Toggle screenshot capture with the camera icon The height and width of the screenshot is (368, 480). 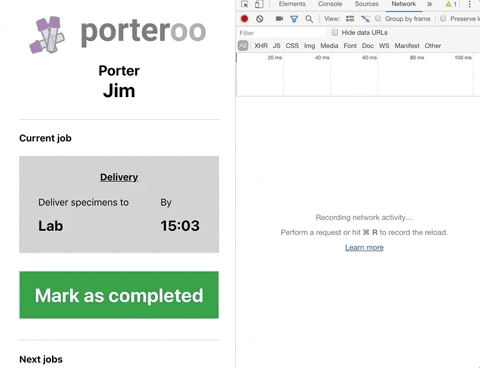pyautogui.click(x=279, y=19)
